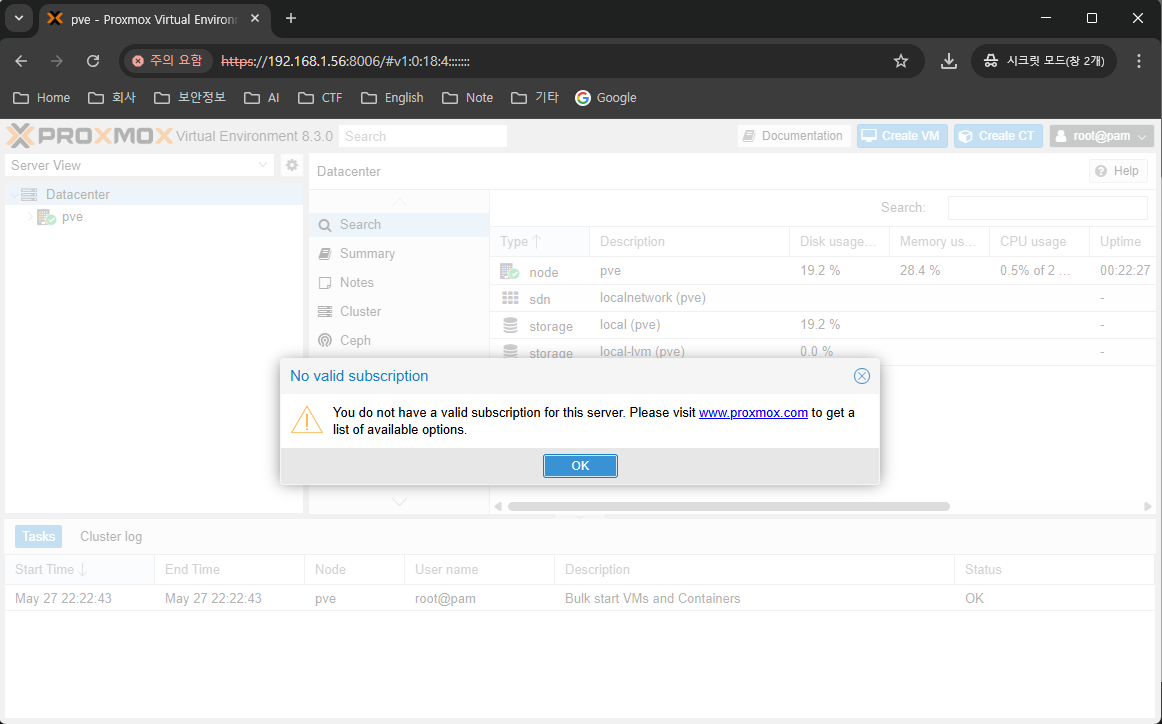Select the local (pve) storage icon
This screenshot has width=1162, height=724.
[510, 325]
